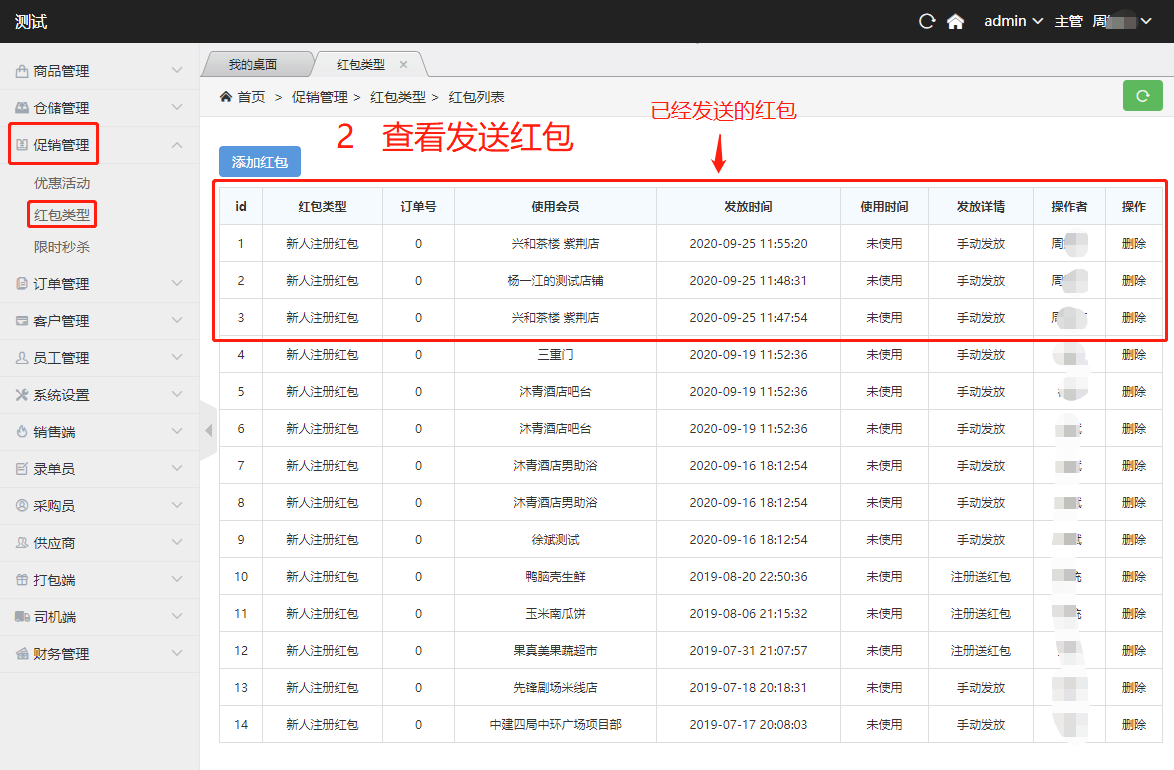The width and height of the screenshot is (1174, 770).
Task: Click the 仓储管理 sidebar icon
Action: 22,108
